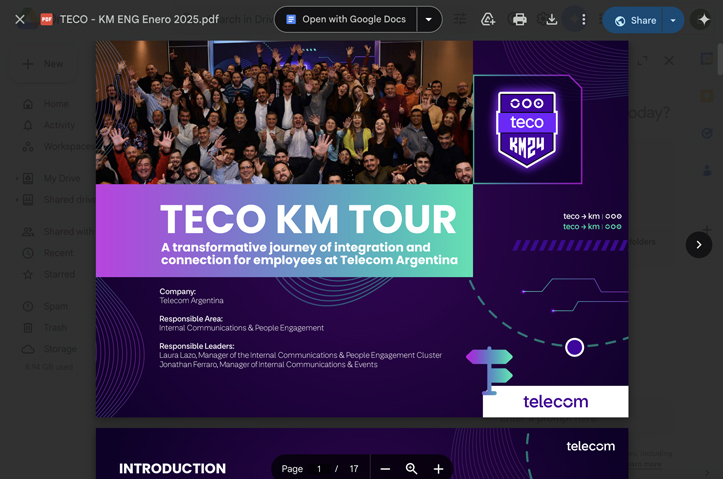Viewport: 723px width, 479px height.
Task: Click the file name TECO - KM ENG Enero 2025.pdf
Action: 139,19
